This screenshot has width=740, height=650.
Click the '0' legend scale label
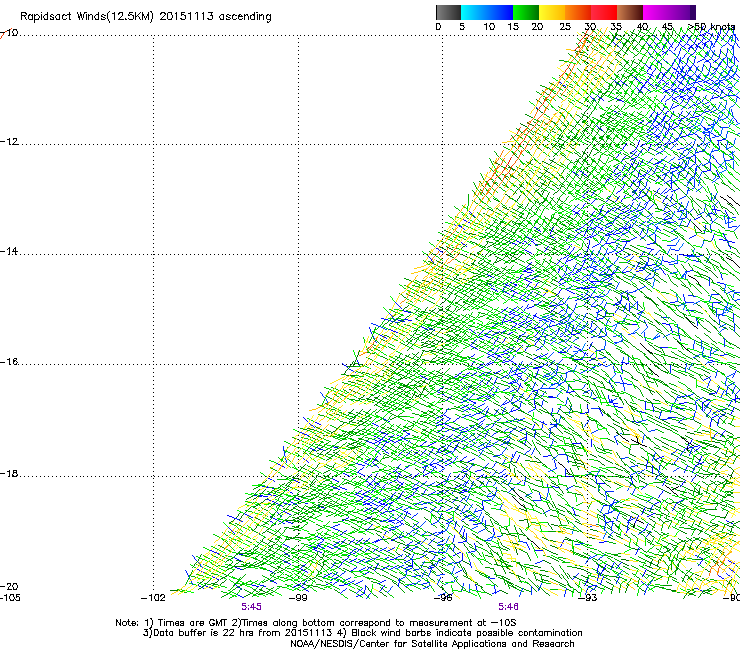pyautogui.click(x=438, y=27)
